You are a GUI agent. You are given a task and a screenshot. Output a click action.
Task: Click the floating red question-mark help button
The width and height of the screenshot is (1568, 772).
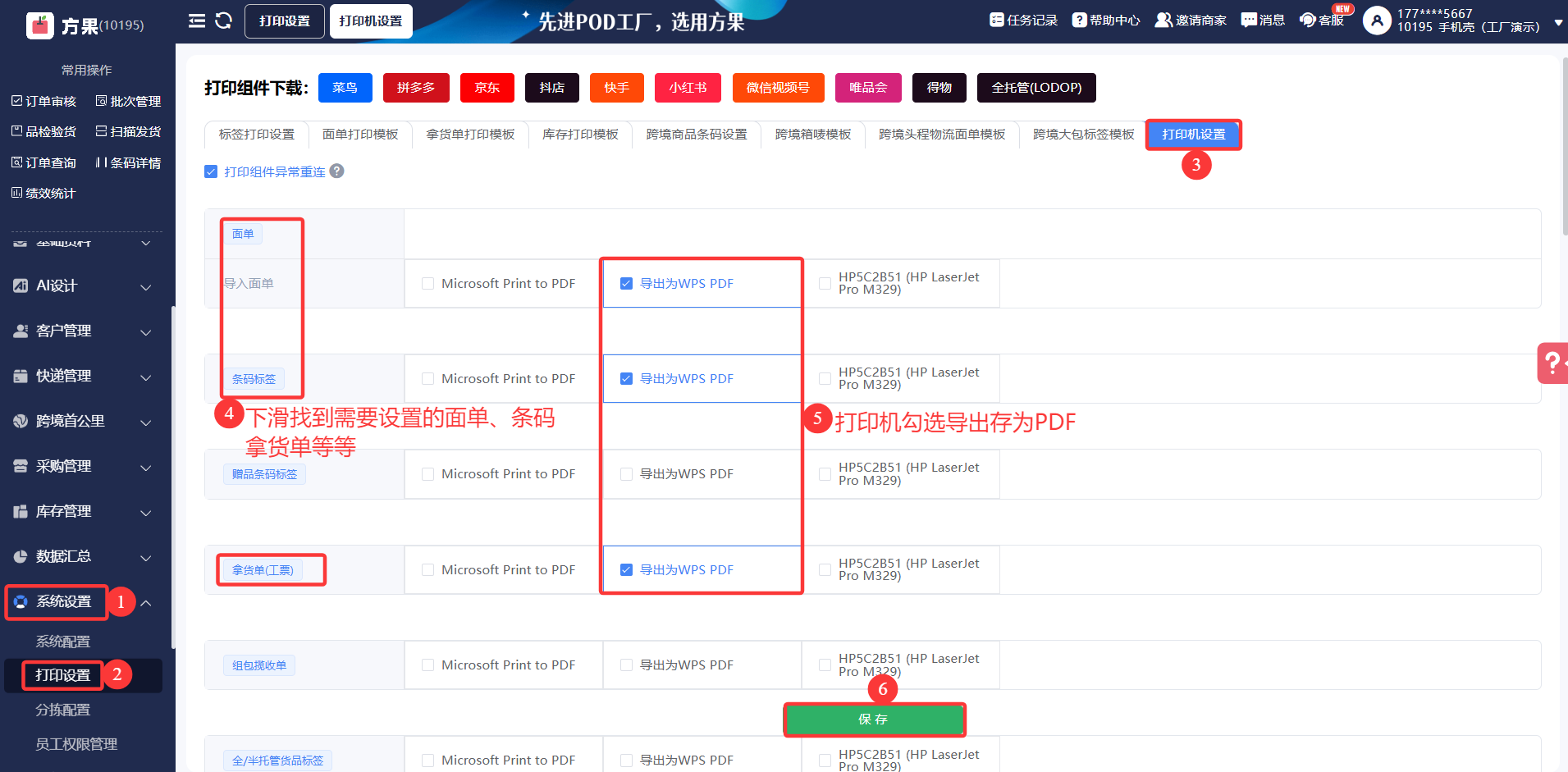[1552, 363]
